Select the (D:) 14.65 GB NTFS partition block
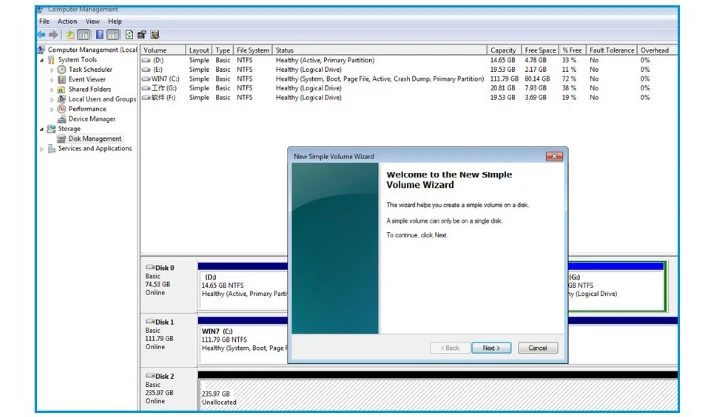This screenshot has width=707, height=417. tap(243, 289)
